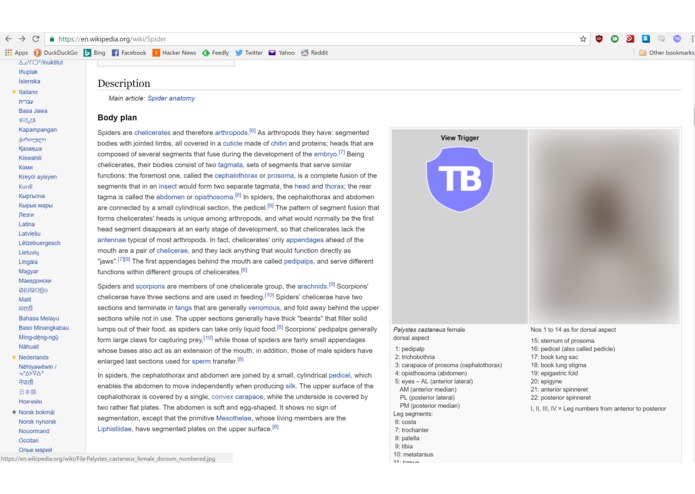Expand the Other bookmarks folder
The image size is (695, 494).
coord(666,53)
